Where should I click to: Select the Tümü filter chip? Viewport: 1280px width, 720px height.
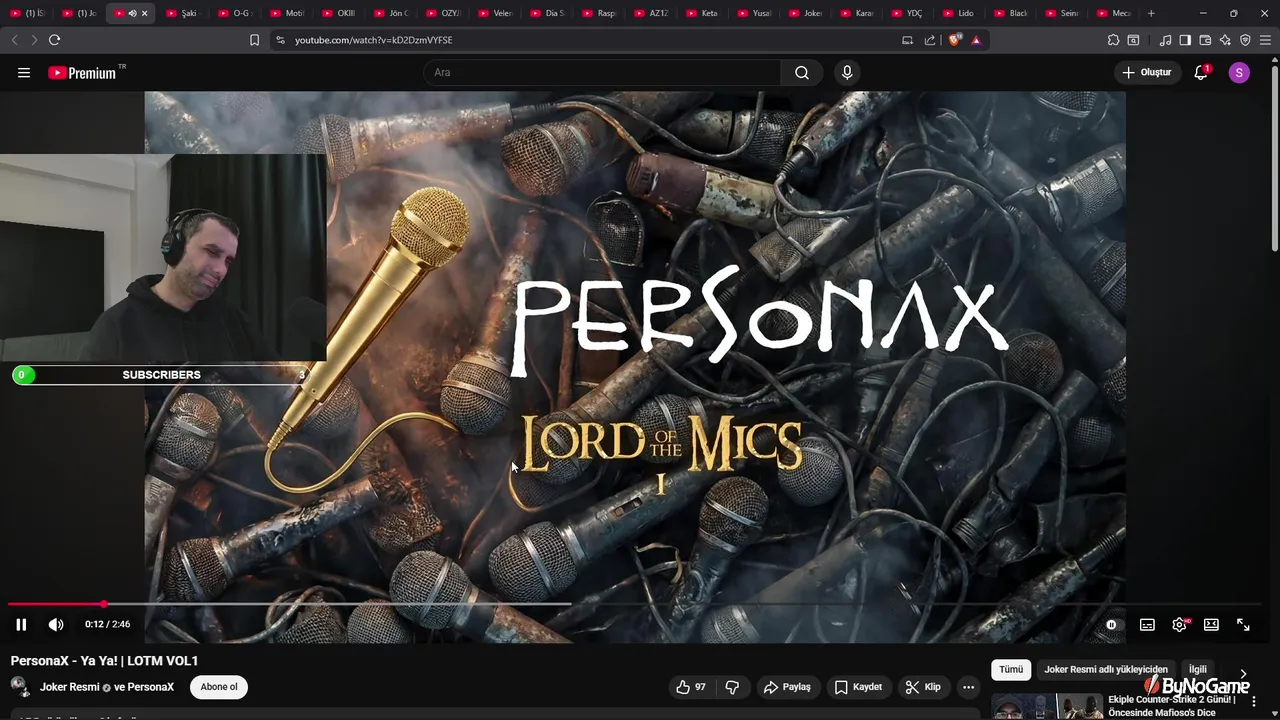(1011, 669)
